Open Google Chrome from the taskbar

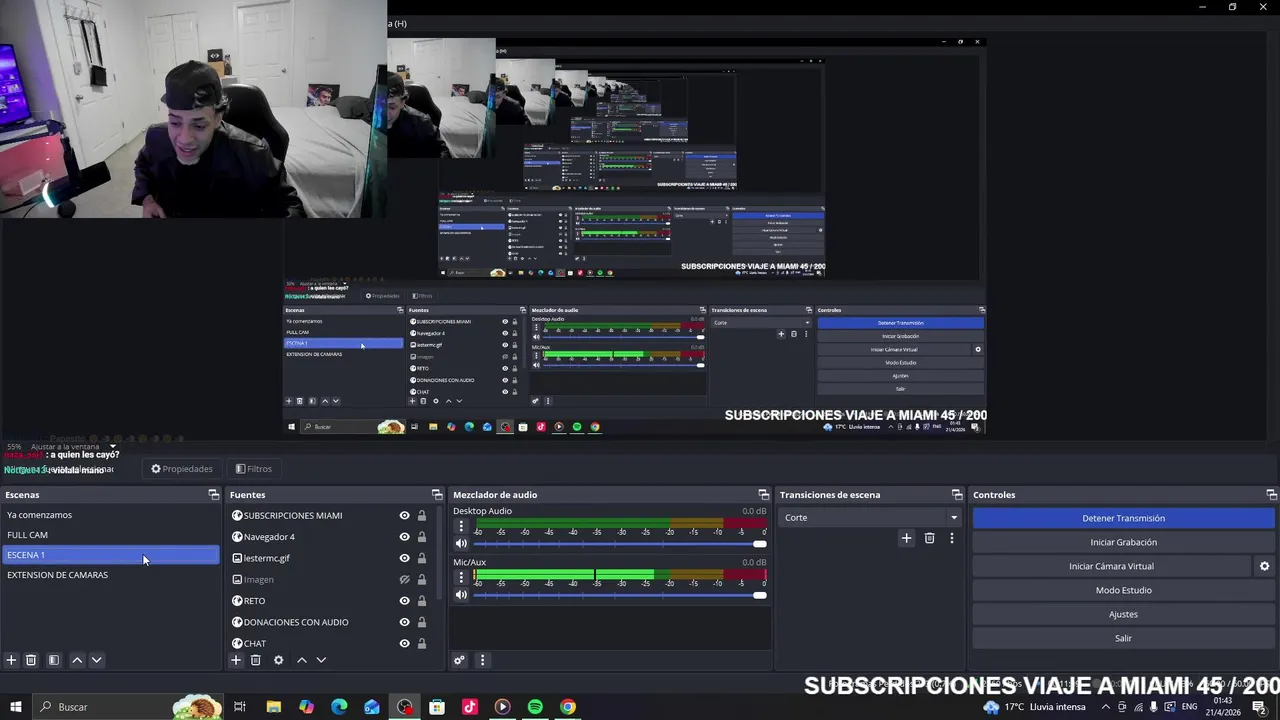point(568,707)
